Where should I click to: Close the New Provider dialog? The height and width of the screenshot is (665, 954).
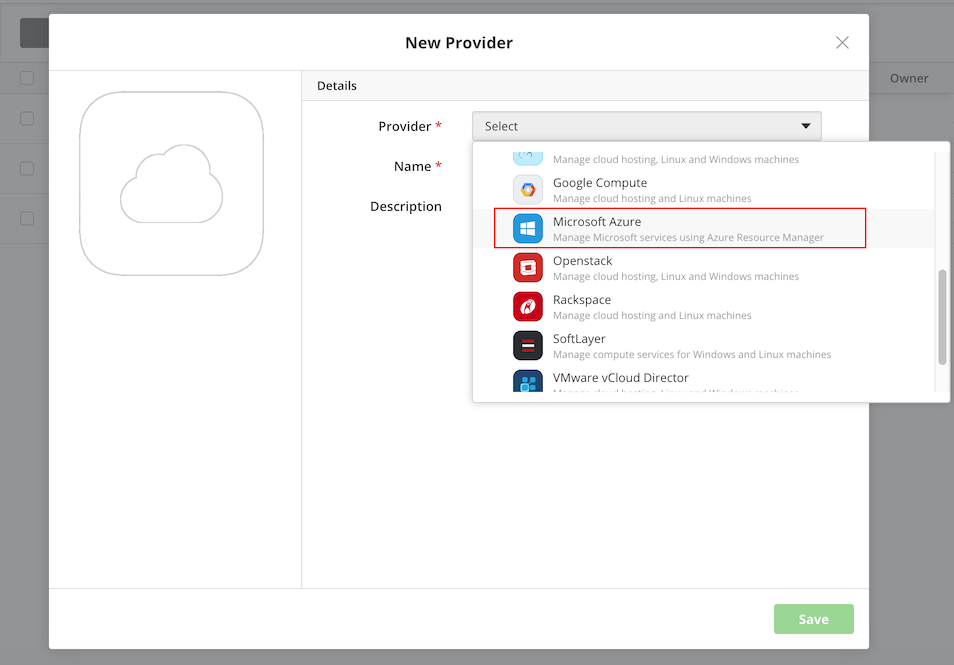842,43
